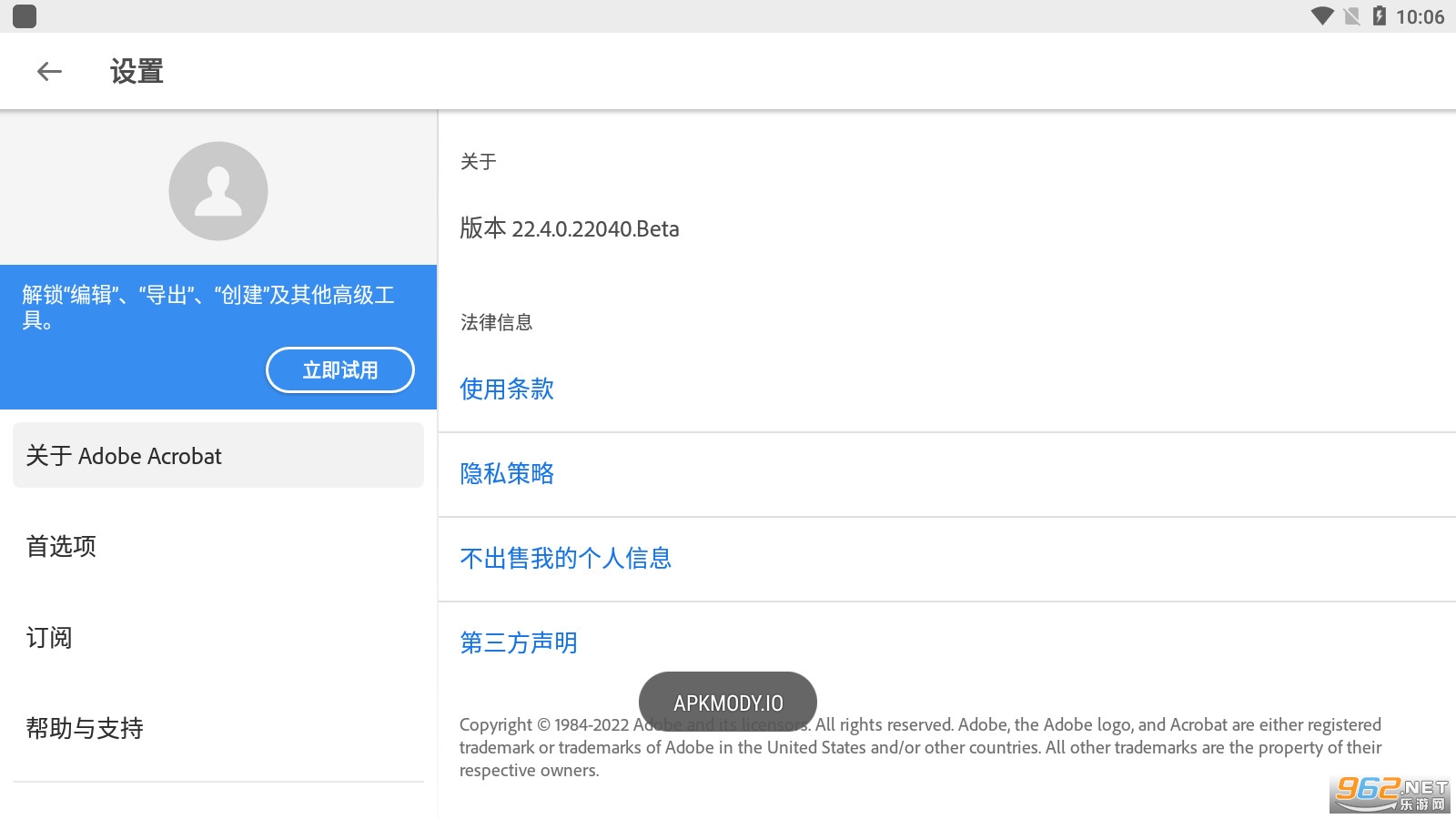1456x819 pixels.
Task: Tap the no-SIM signal icon
Action: [1352, 16]
